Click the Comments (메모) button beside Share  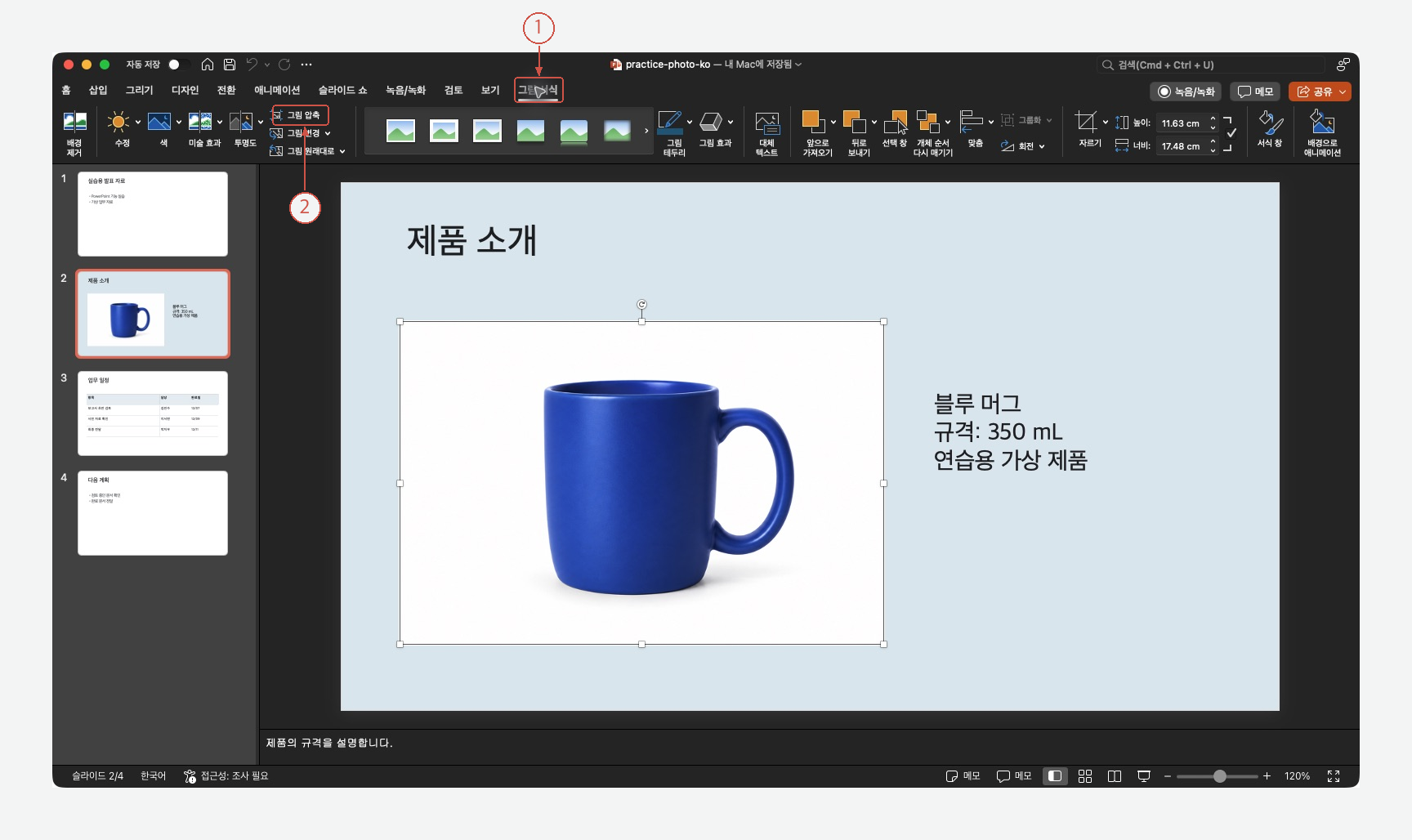pos(1255,92)
